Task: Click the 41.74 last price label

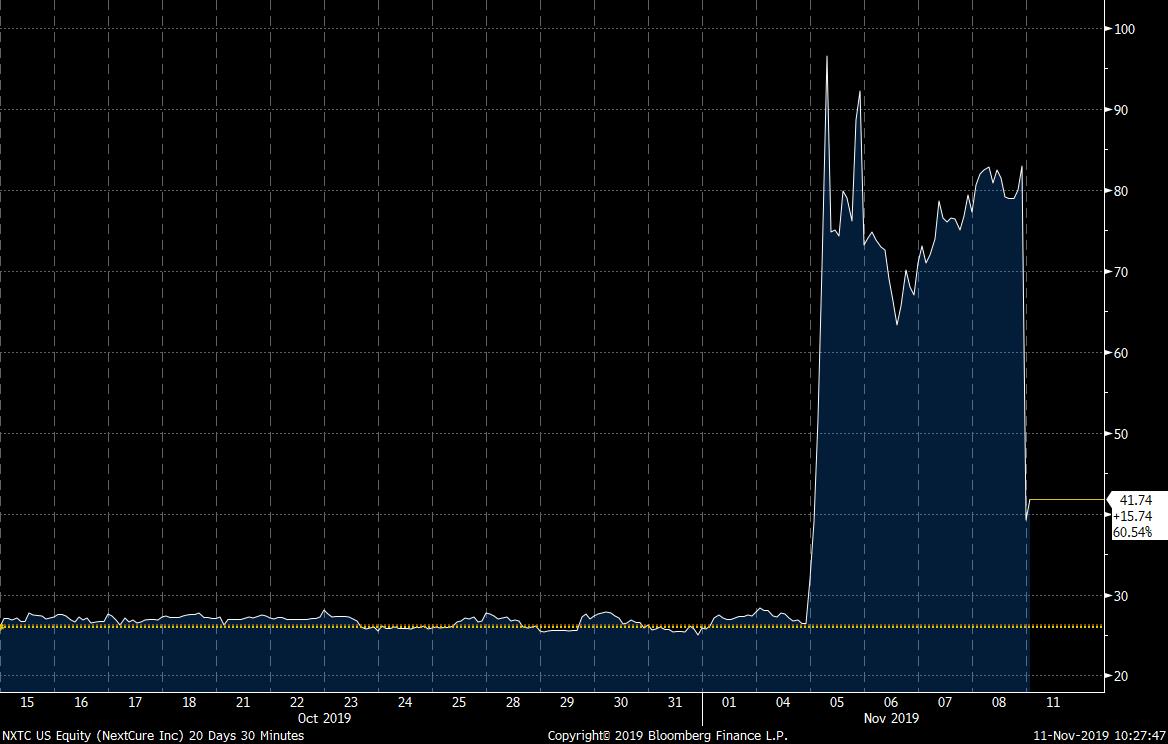Action: (x=1135, y=500)
